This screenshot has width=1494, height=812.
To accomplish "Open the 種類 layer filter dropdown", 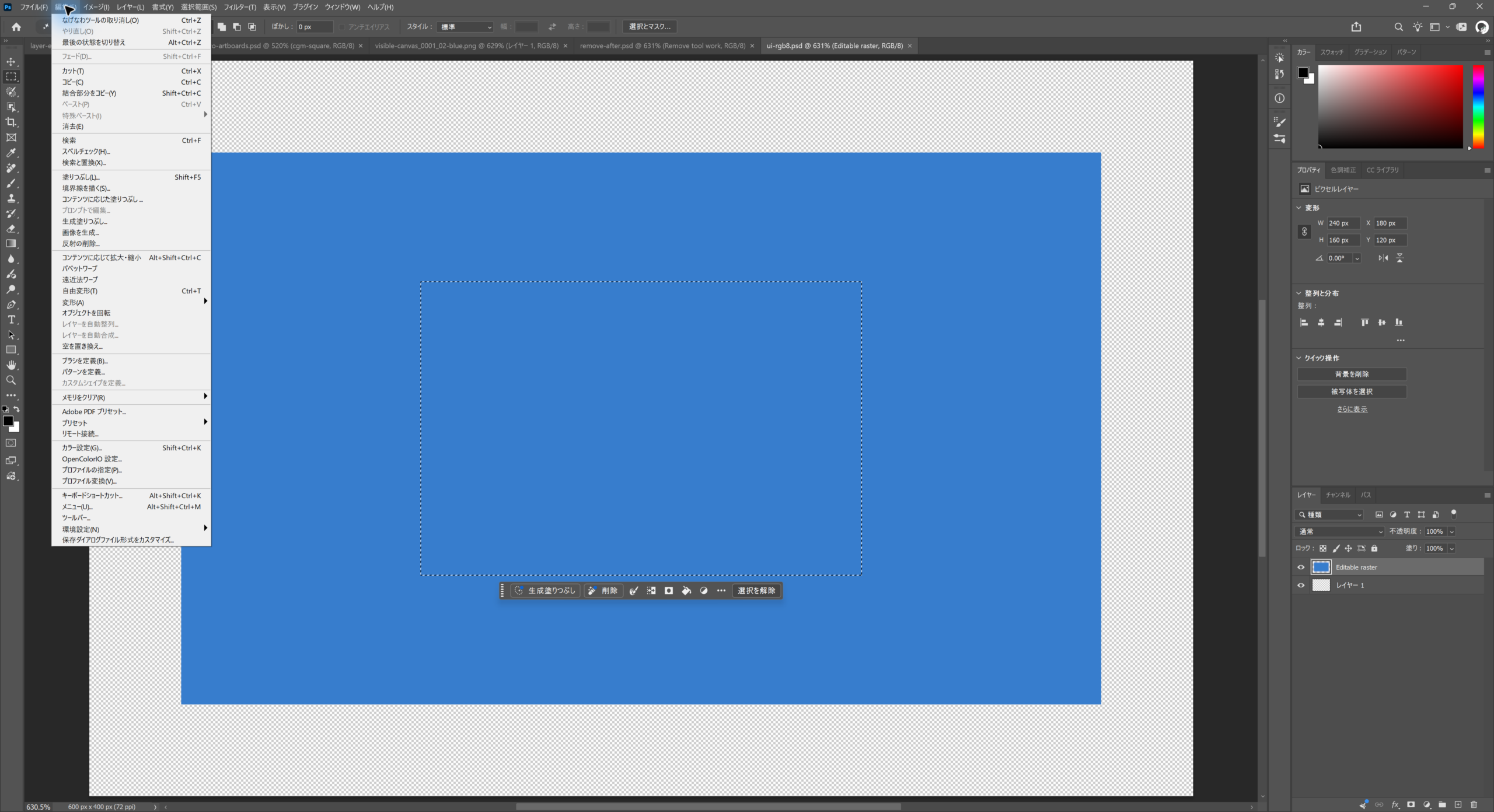I will [x=1329, y=514].
